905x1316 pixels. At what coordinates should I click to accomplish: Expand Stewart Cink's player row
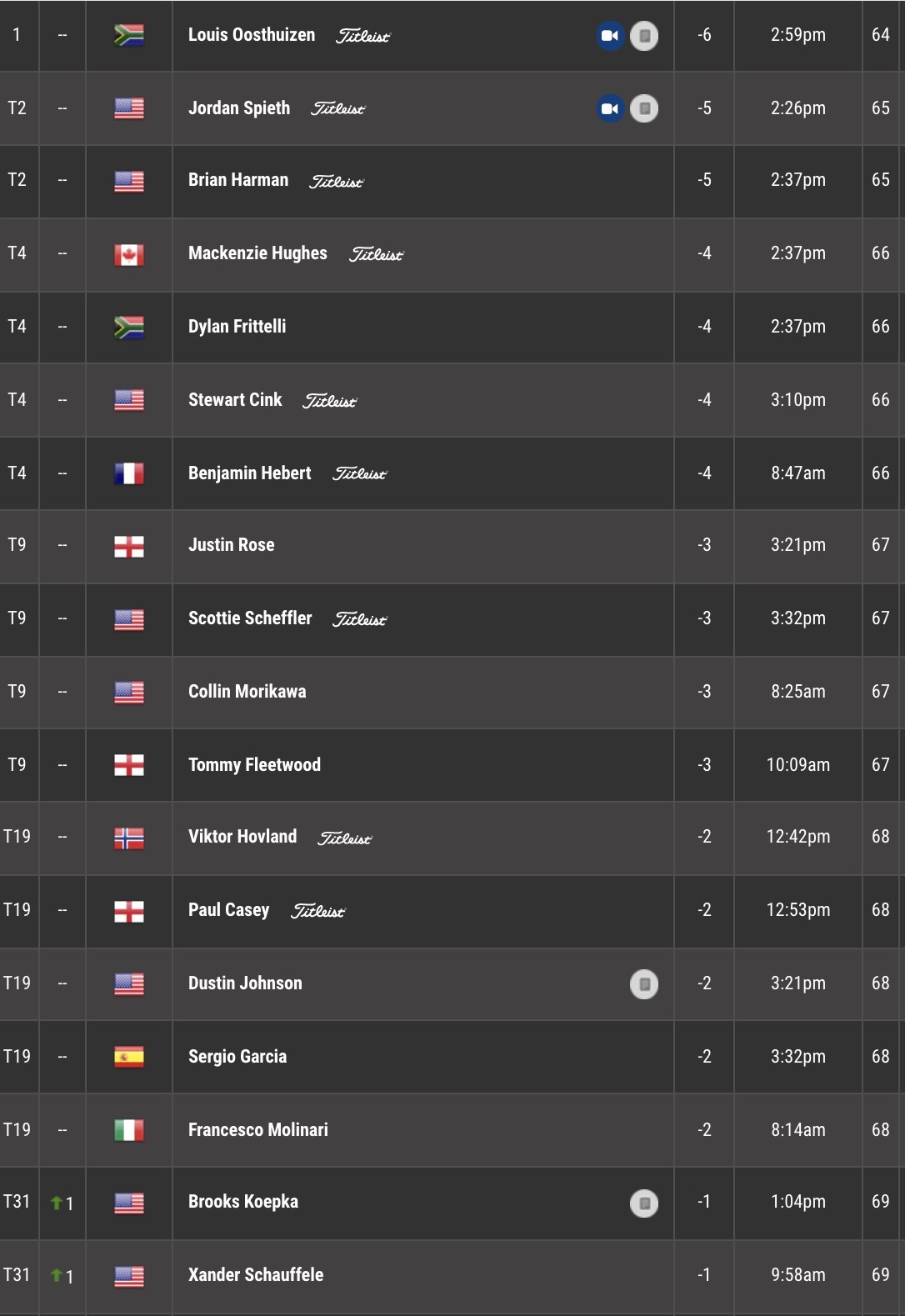(452, 400)
